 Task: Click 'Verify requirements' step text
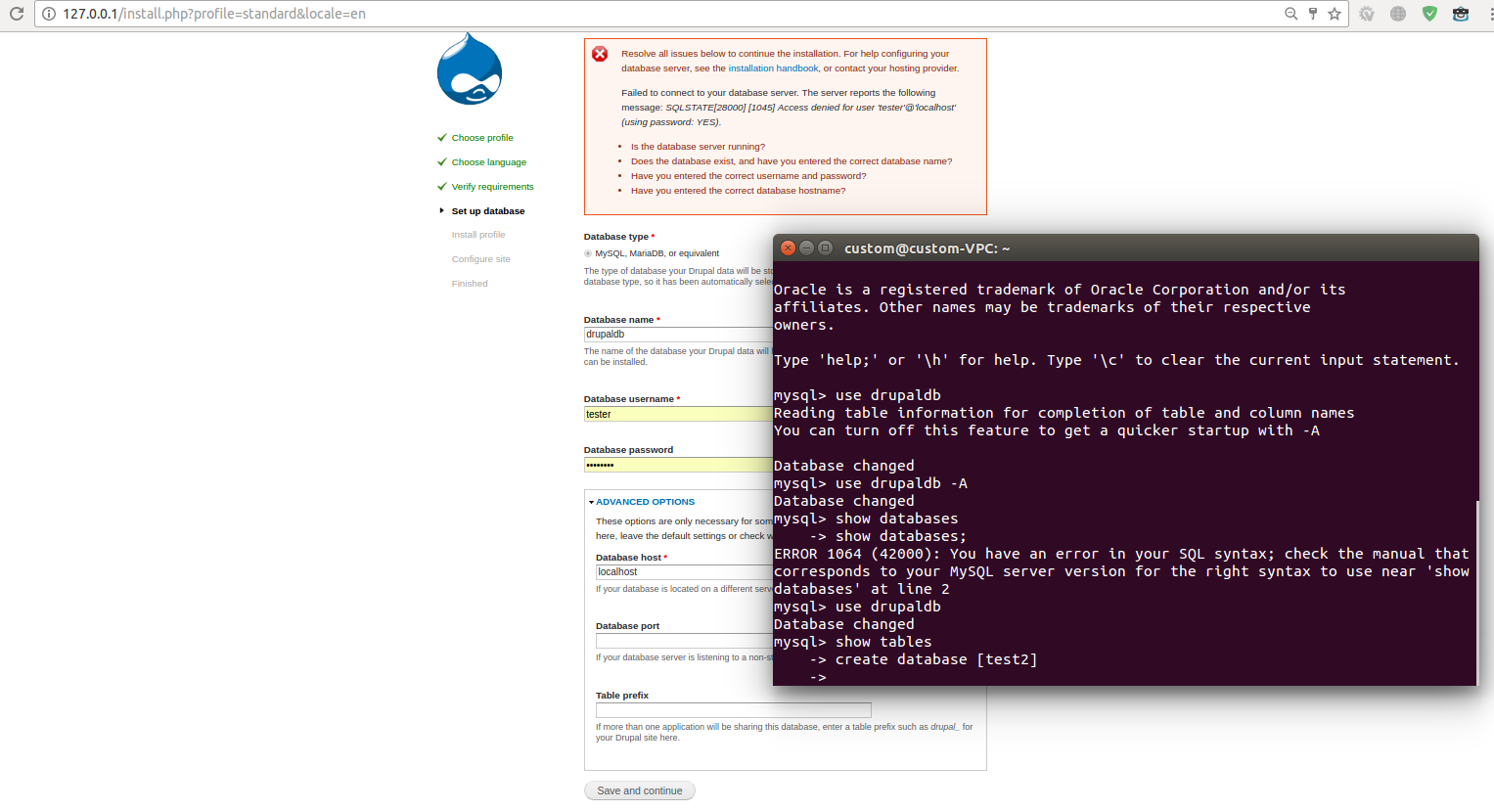[x=493, y=187]
